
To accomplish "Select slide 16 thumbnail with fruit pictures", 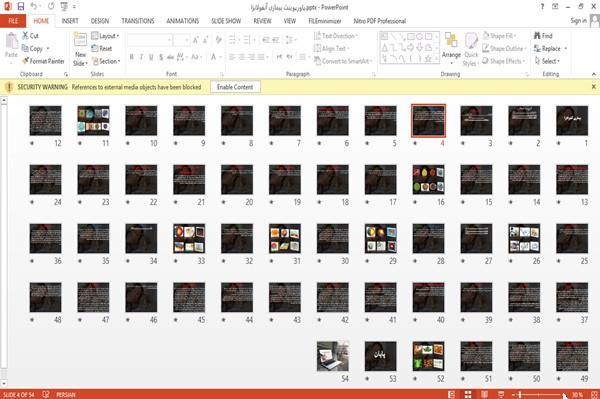I will coord(428,179).
